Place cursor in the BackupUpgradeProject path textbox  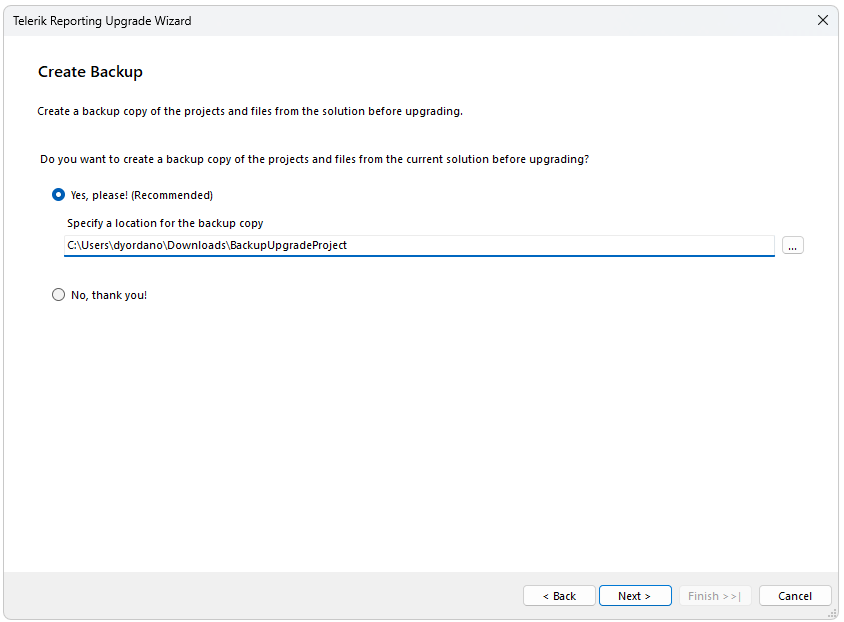click(400, 245)
